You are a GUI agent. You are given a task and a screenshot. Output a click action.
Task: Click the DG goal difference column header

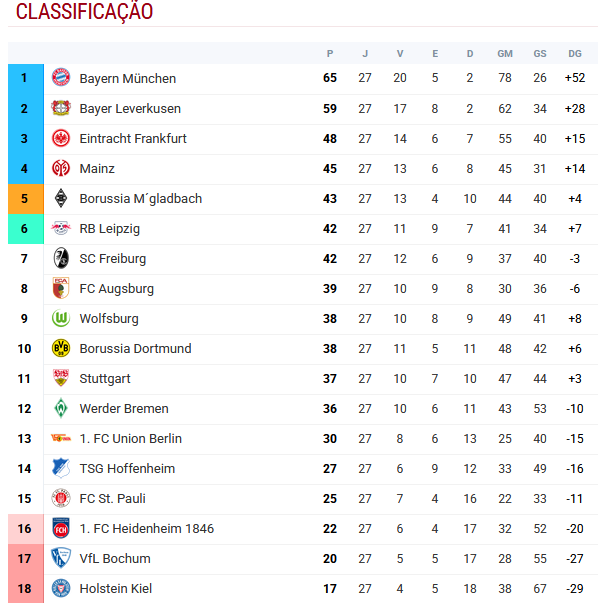pyautogui.click(x=575, y=53)
